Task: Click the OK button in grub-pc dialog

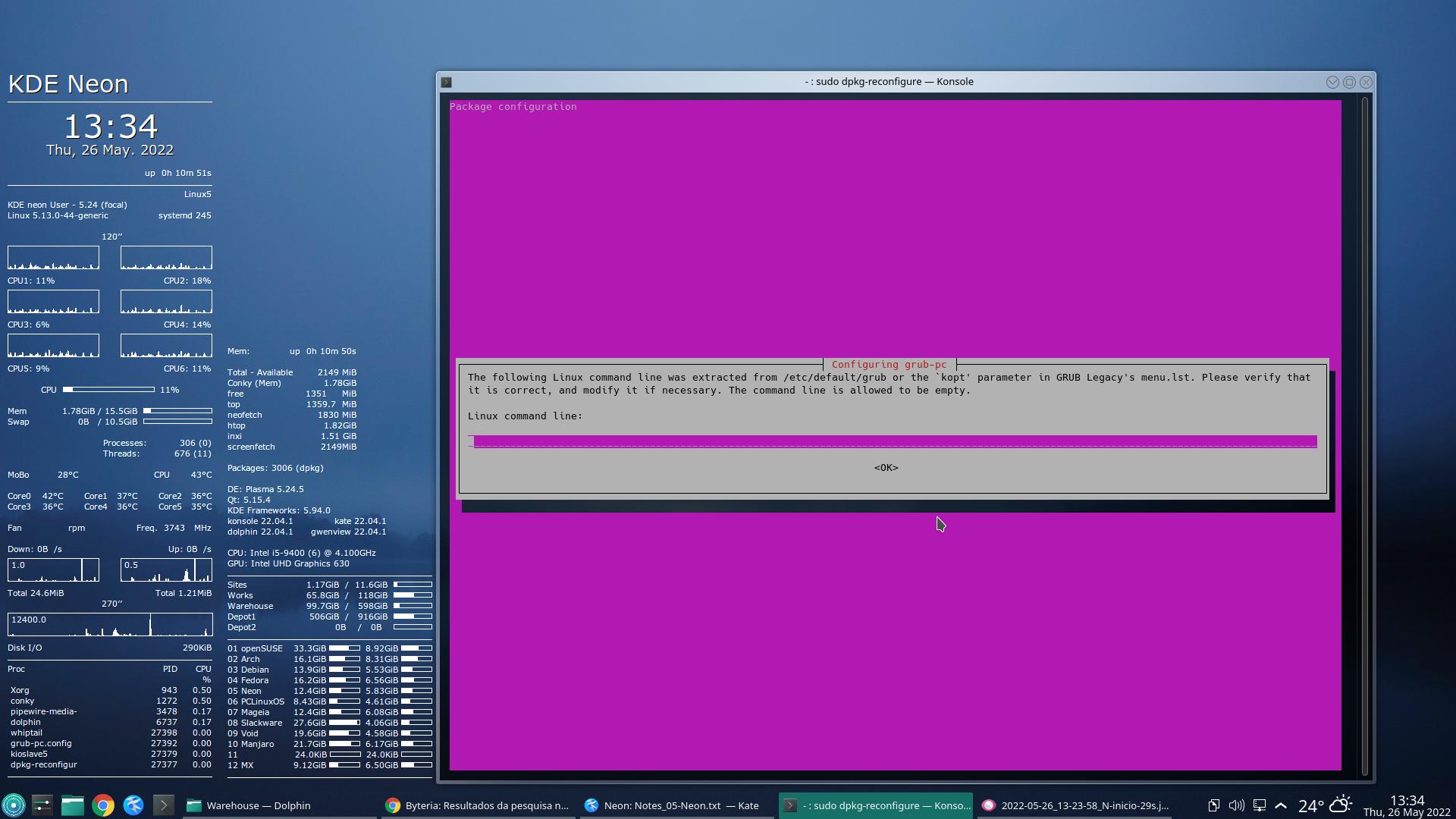Action: pos(886,468)
